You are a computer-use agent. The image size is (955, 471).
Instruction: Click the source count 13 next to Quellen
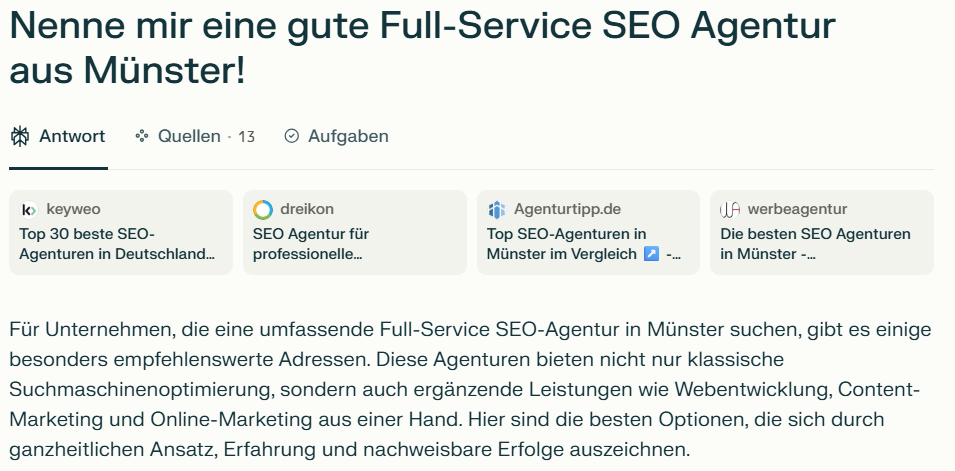tap(246, 136)
